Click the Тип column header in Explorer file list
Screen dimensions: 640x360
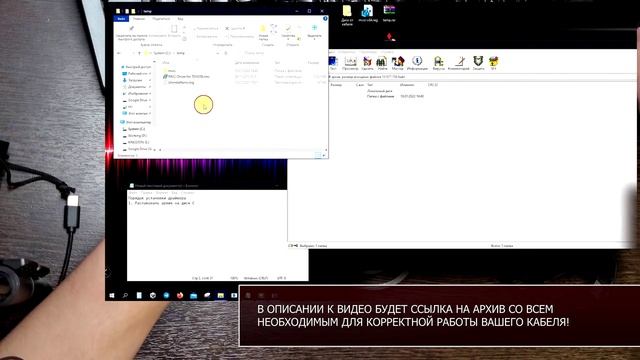click(277, 63)
